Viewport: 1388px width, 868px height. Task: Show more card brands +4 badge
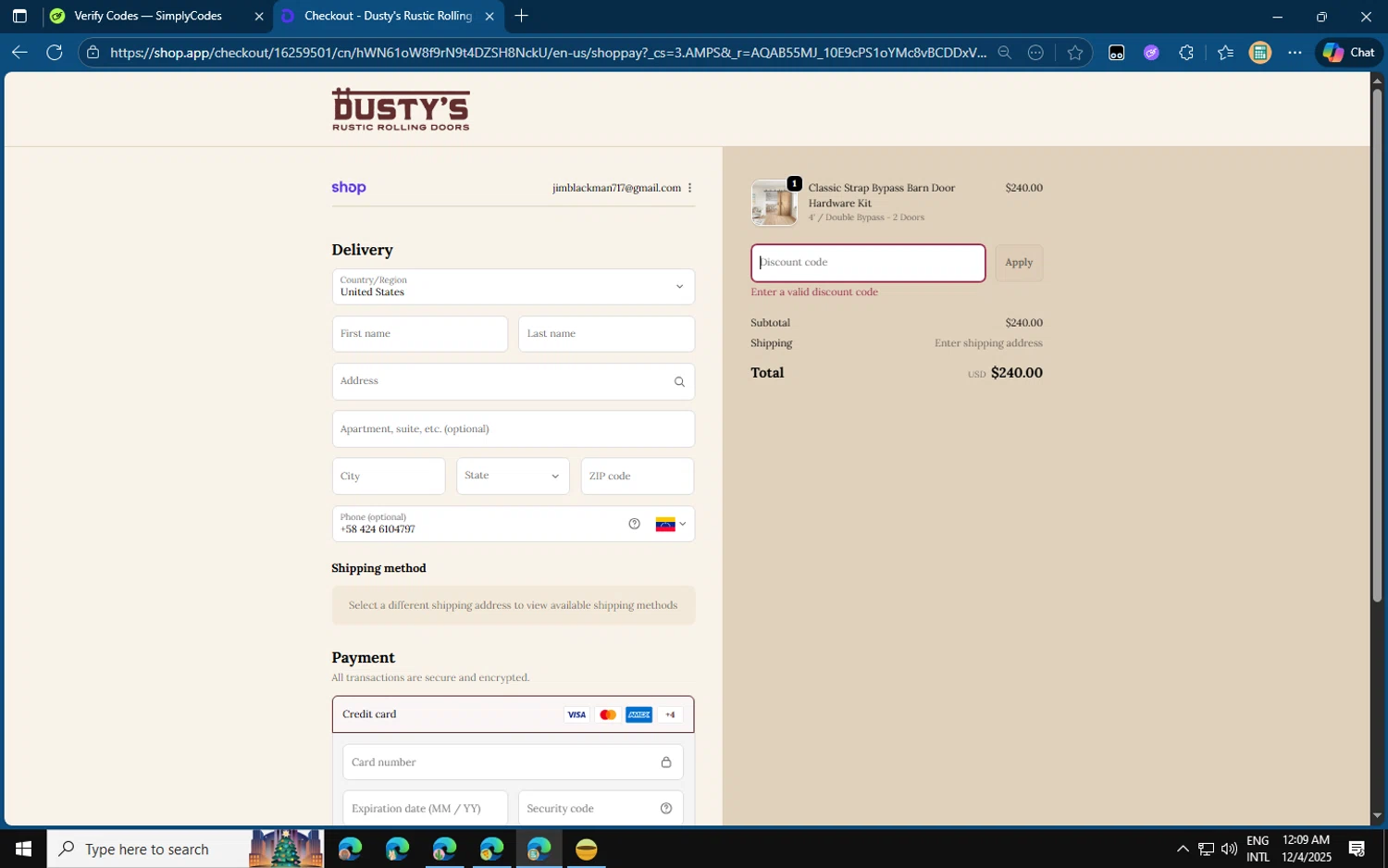tap(670, 714)
